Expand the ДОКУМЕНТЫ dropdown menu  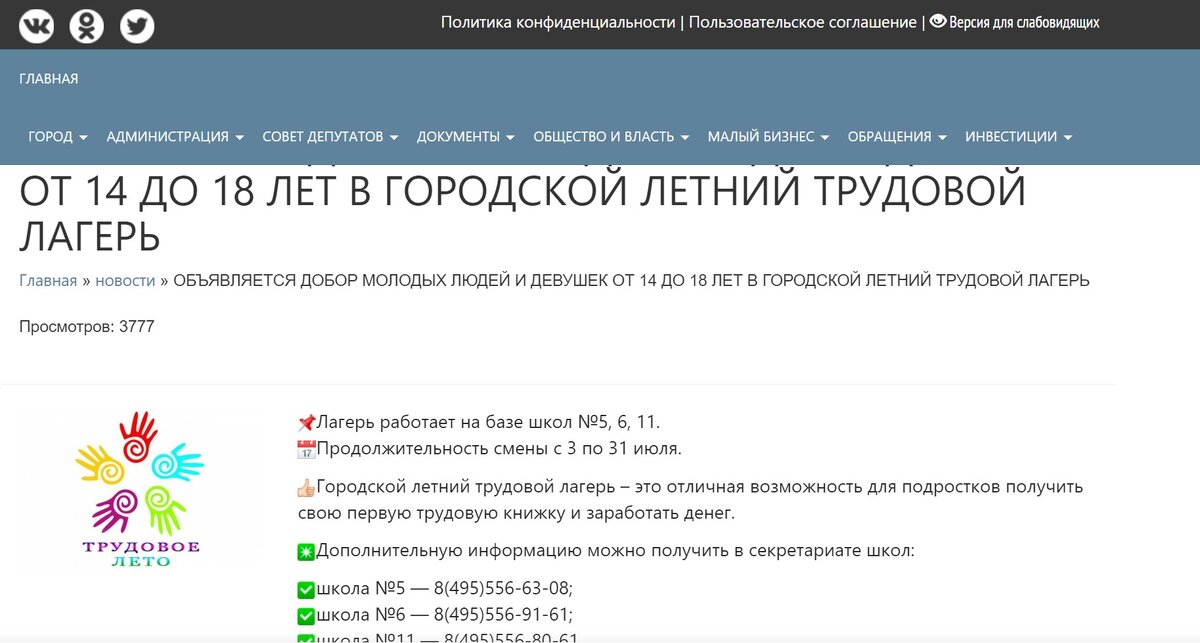click(x=466, y=137)
